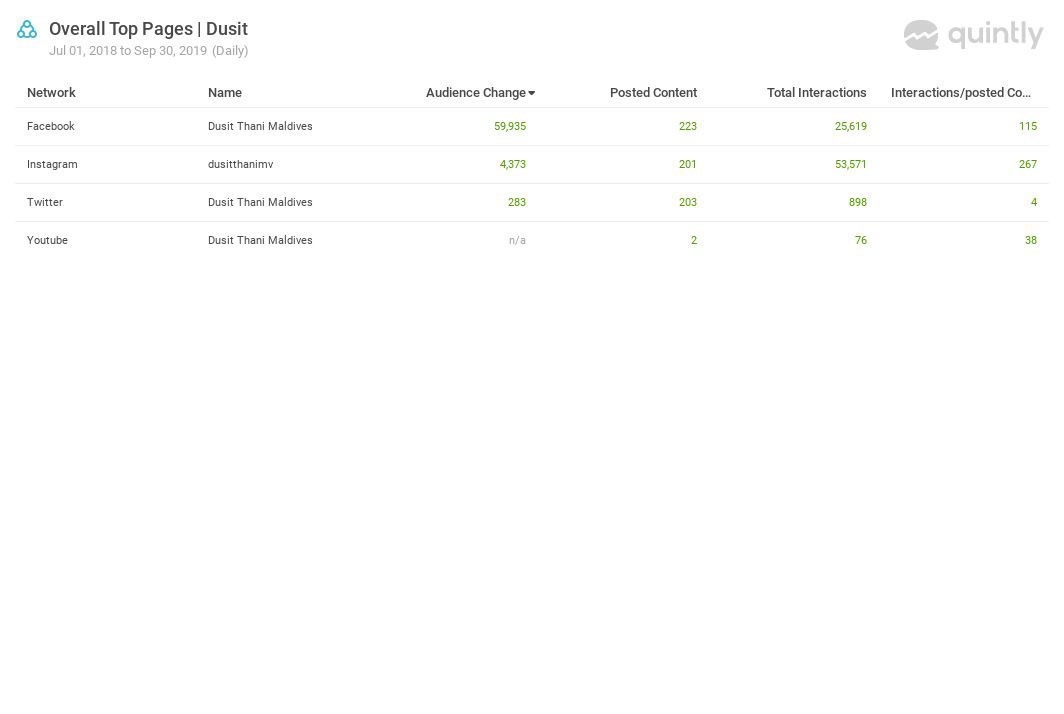Click the date range Jul 01, 2018 to Sep 30, 2019
The image size is (1064, 714).
(x=128, y=51)
